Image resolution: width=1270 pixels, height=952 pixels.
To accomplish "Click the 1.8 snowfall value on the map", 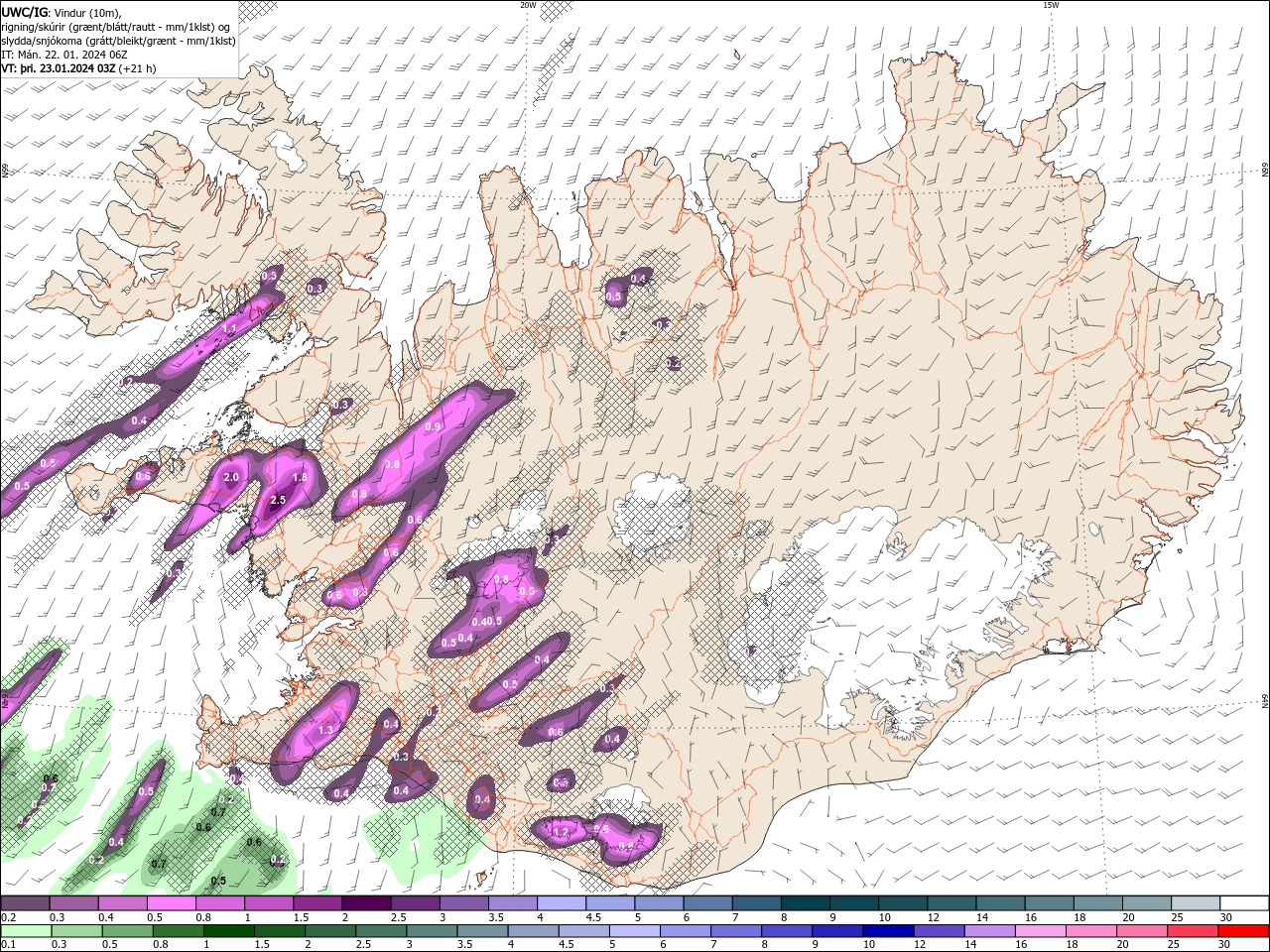I will (301, 477).
